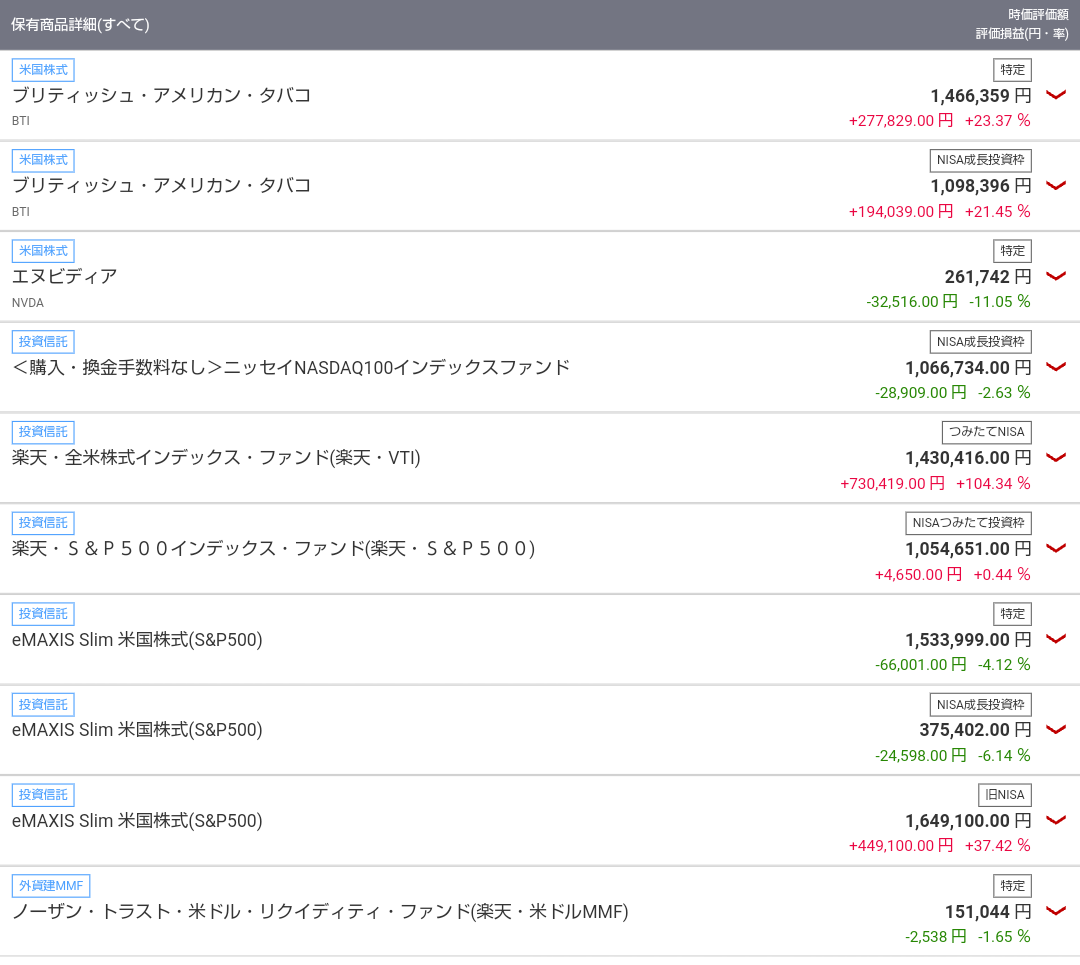1080x965 pixels.
Task: Expand the BTI row valued 1,466,359 円
Action: coord(1056,95)
